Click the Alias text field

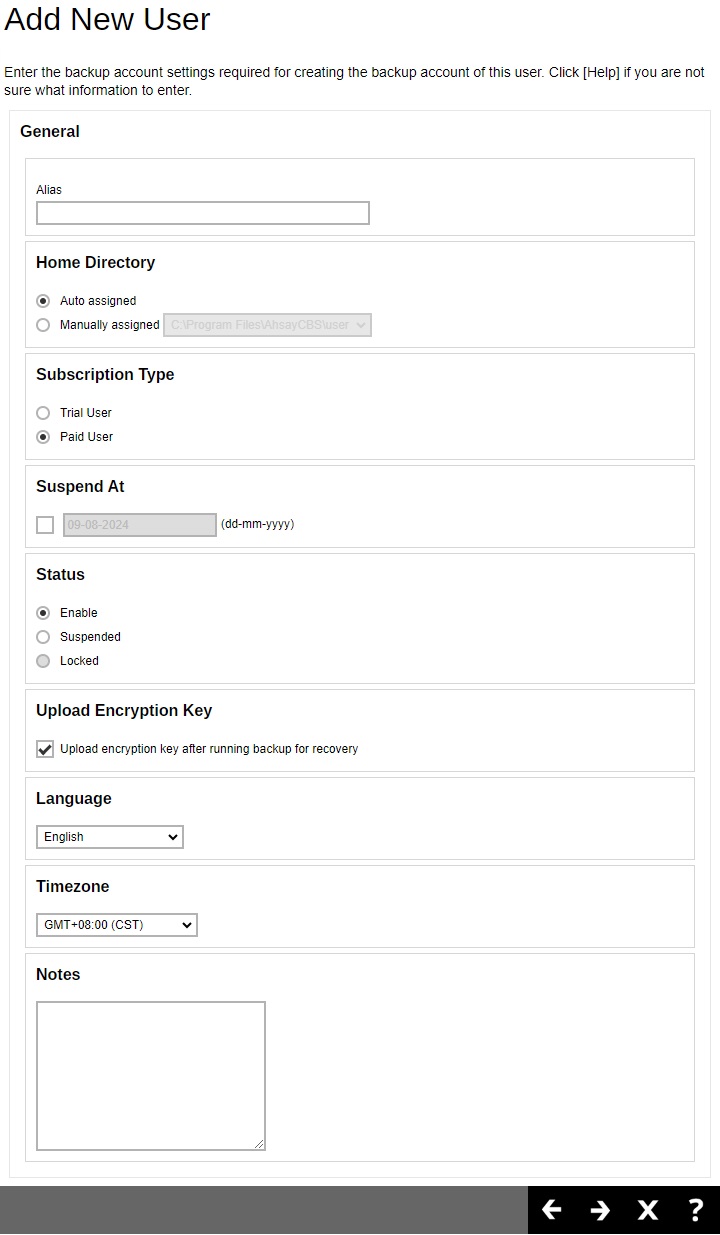203,213
